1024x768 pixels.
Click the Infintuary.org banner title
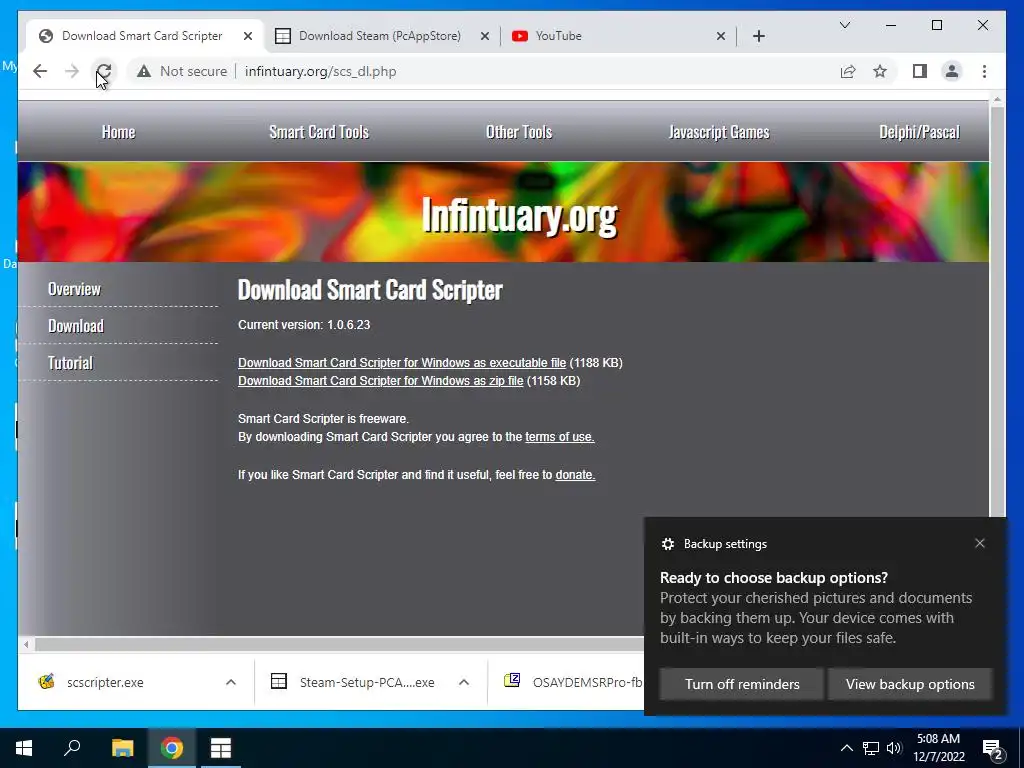pos(519,216)
